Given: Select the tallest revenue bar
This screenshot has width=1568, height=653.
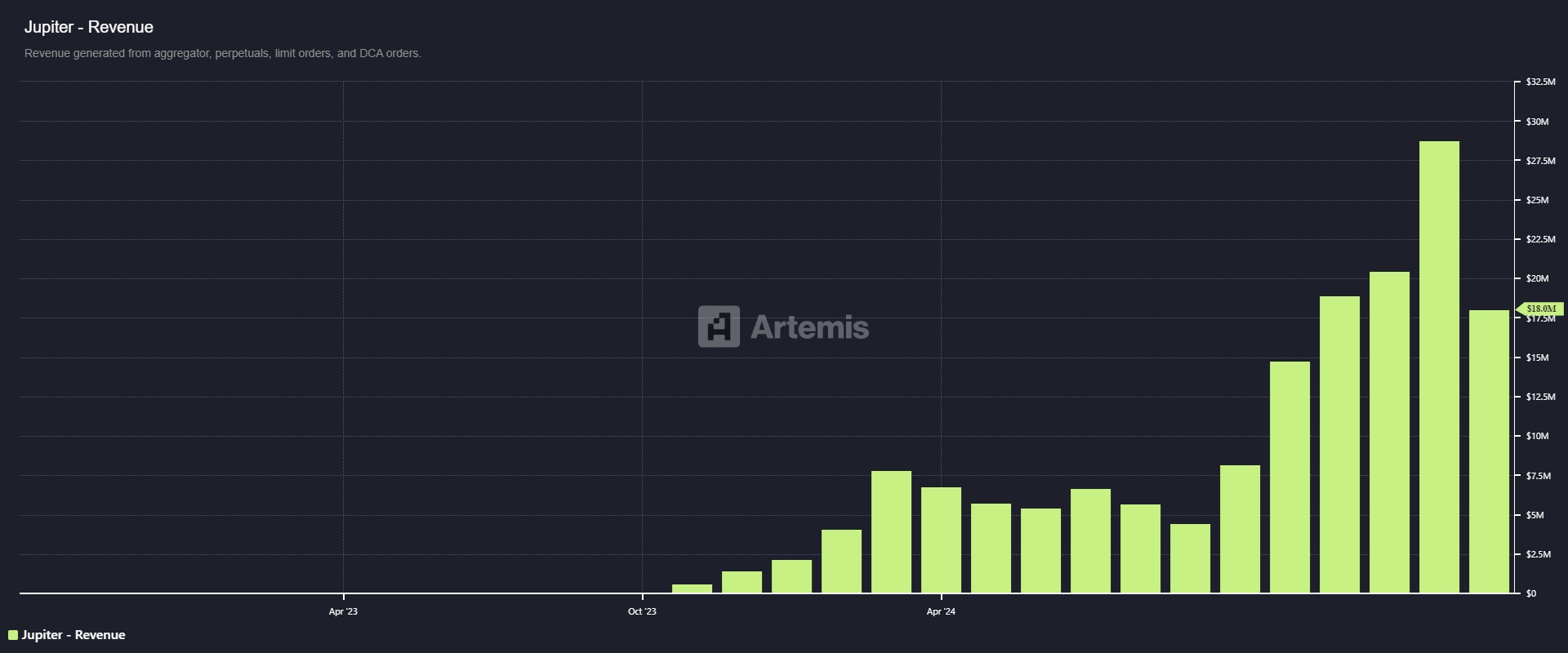Looking at the screenshot, I should pyautogui.click(x=1439, y=367).
